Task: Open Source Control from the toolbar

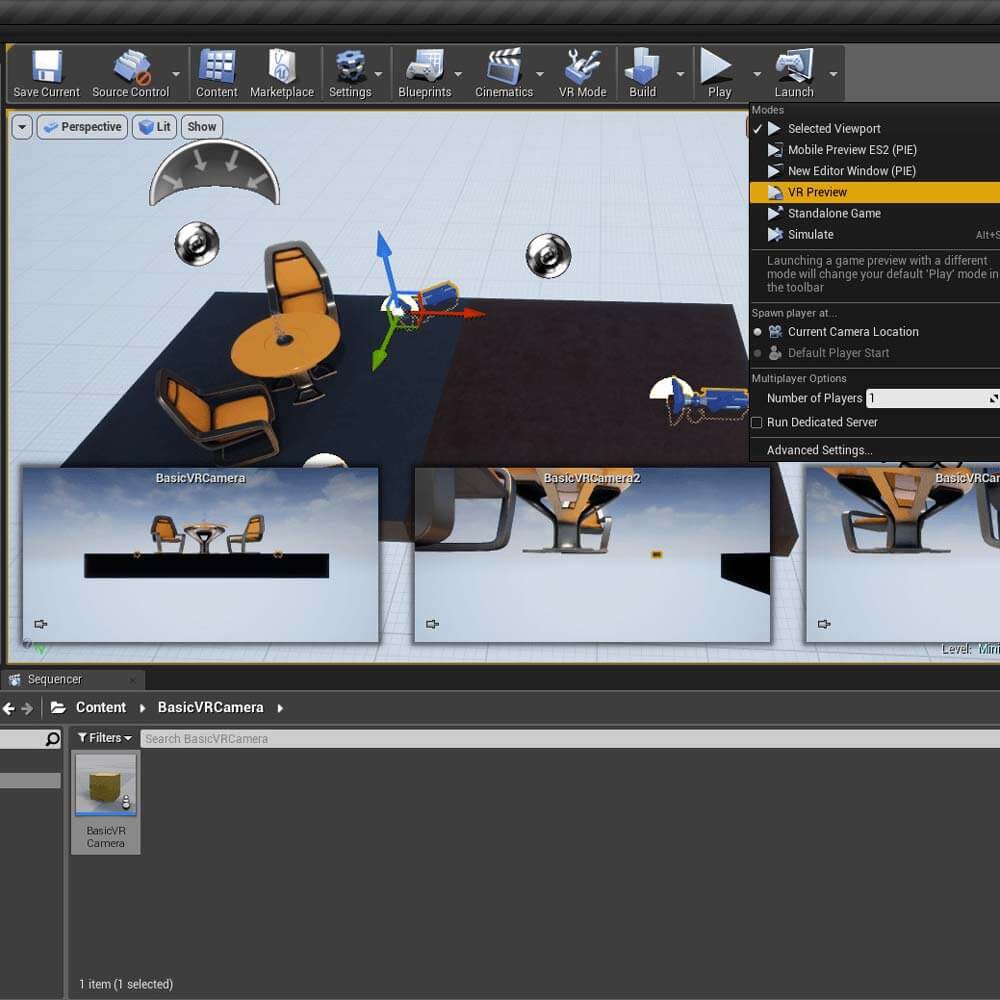Action: coord(131,73)
